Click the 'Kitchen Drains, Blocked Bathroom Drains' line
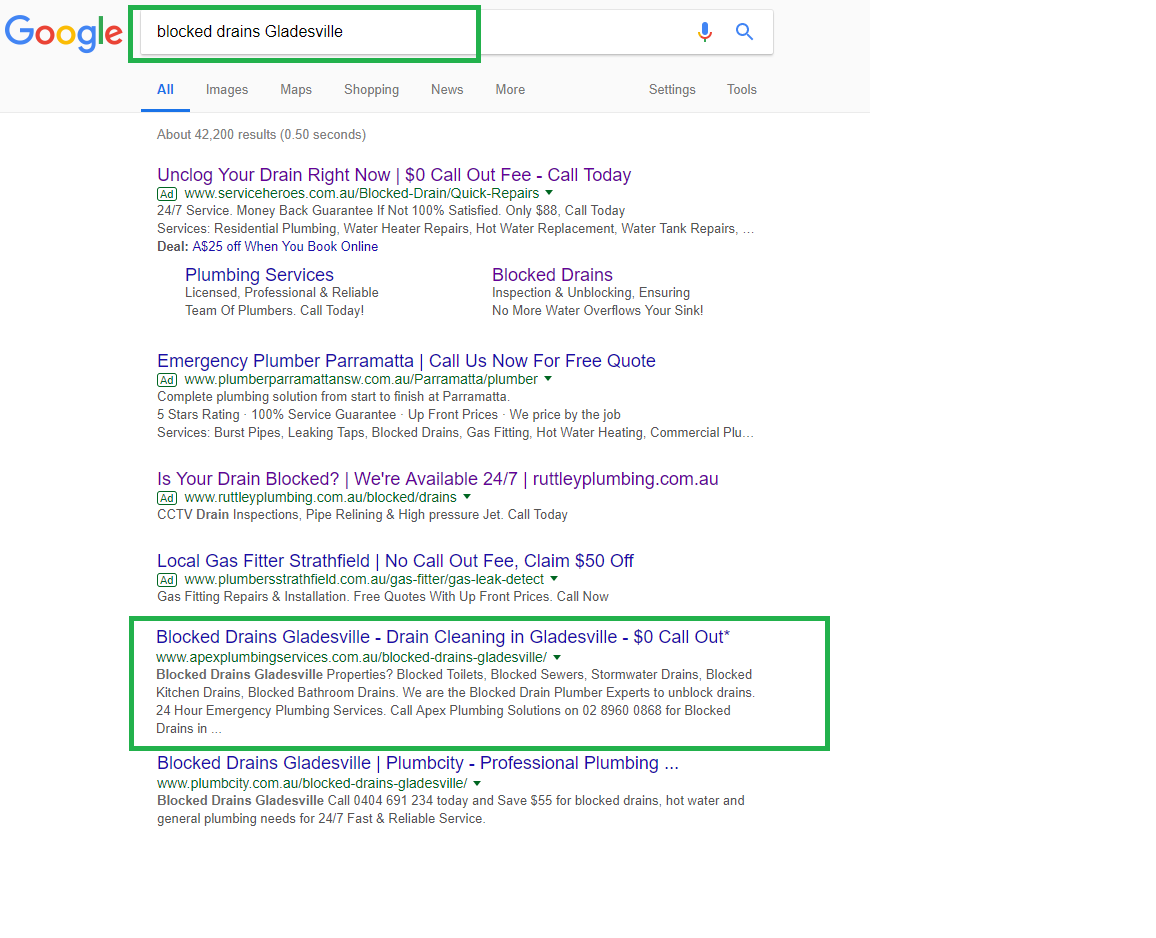This screenshot has height=938, width=1156. 456,692
